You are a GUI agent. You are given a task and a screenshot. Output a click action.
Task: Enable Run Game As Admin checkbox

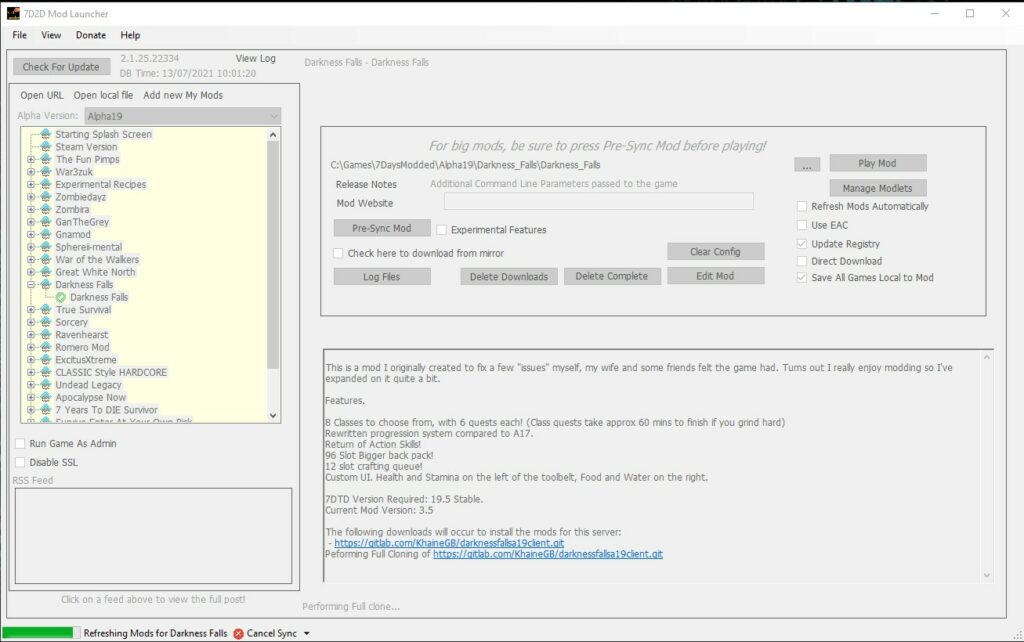click(20, 443)
